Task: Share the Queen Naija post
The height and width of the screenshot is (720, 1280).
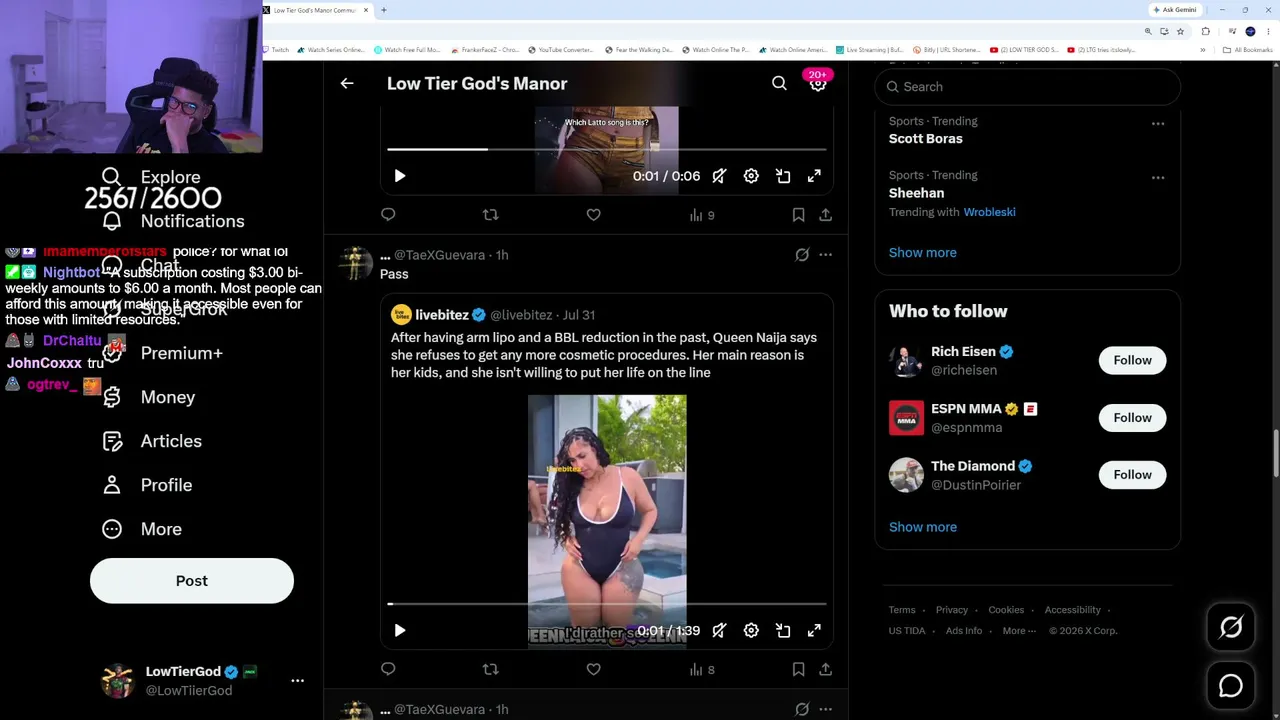Action: pyautogui.click(x=825, y=669)
